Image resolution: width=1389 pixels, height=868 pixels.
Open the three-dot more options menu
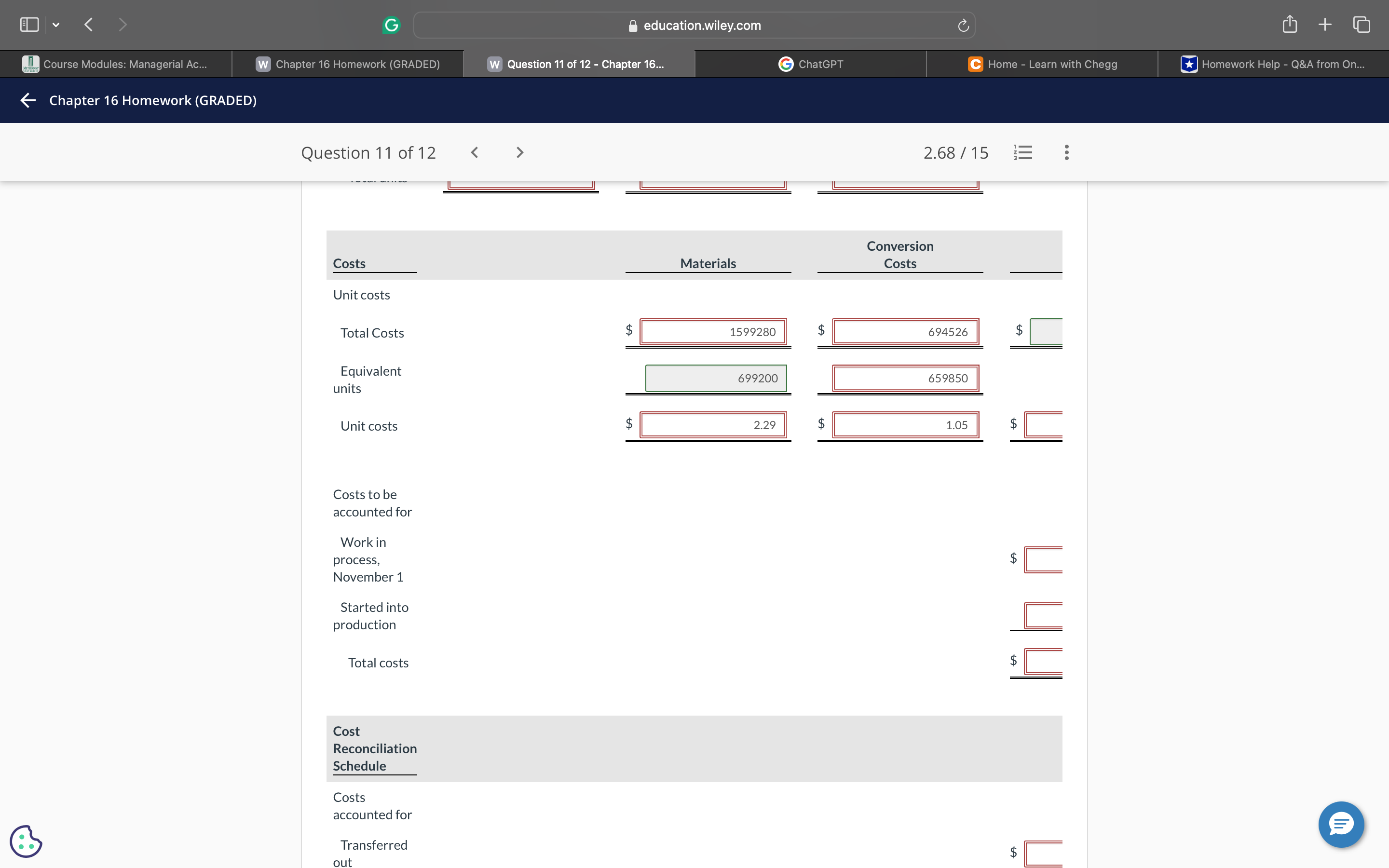1066,152
